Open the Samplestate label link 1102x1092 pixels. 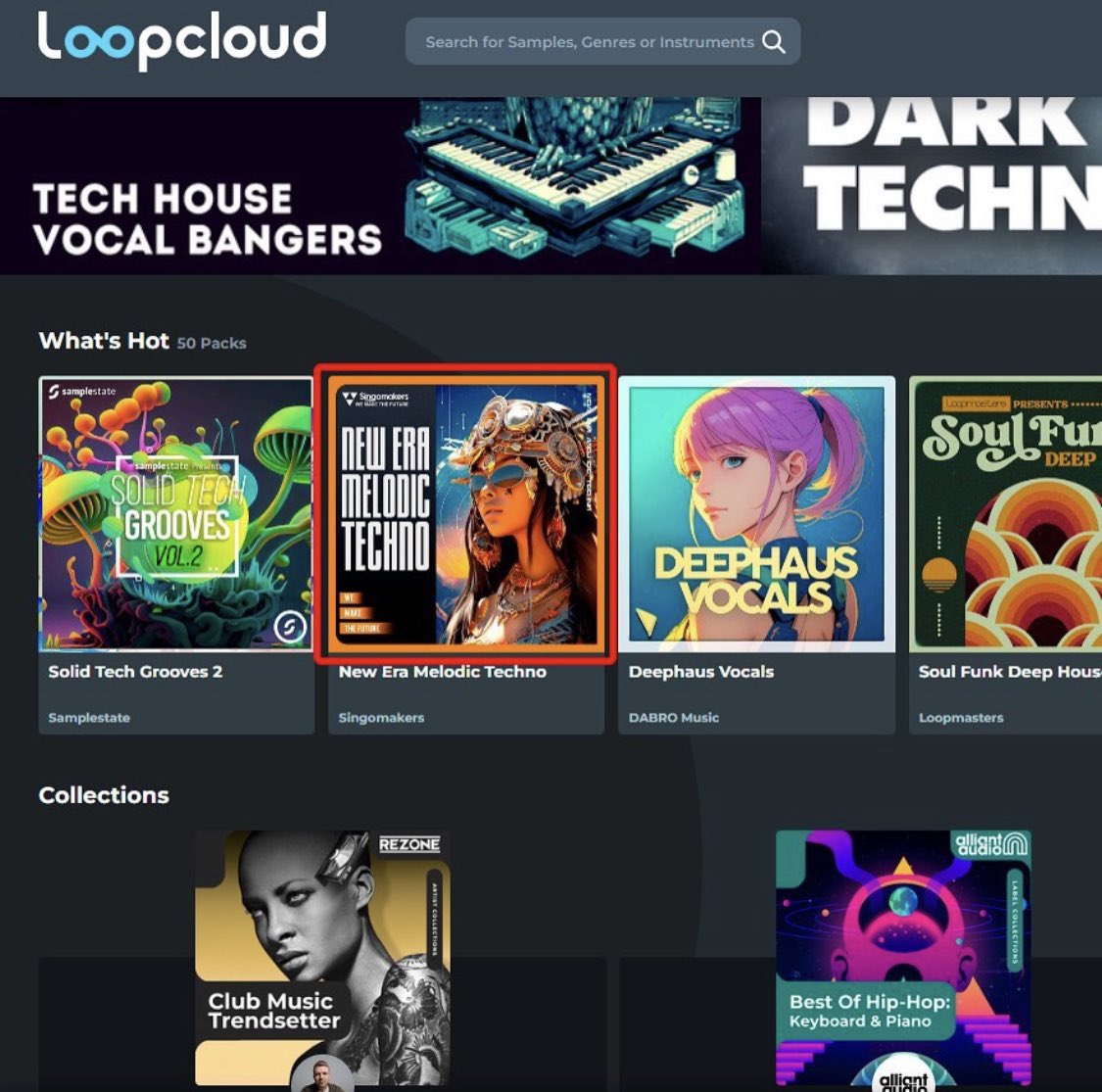point(88,718)
